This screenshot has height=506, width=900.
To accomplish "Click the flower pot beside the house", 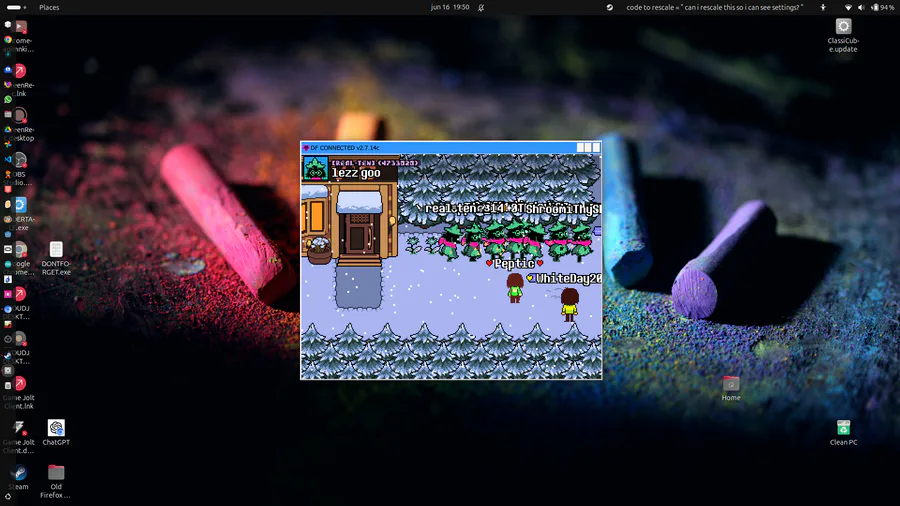I will point(319,251).
